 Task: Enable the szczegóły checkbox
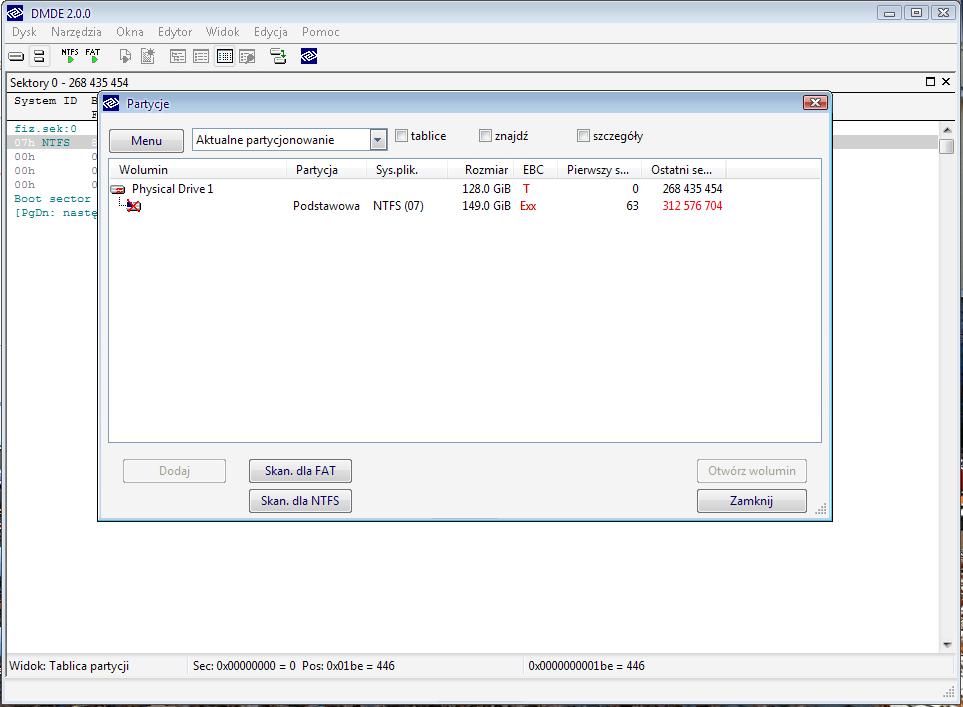583,136
